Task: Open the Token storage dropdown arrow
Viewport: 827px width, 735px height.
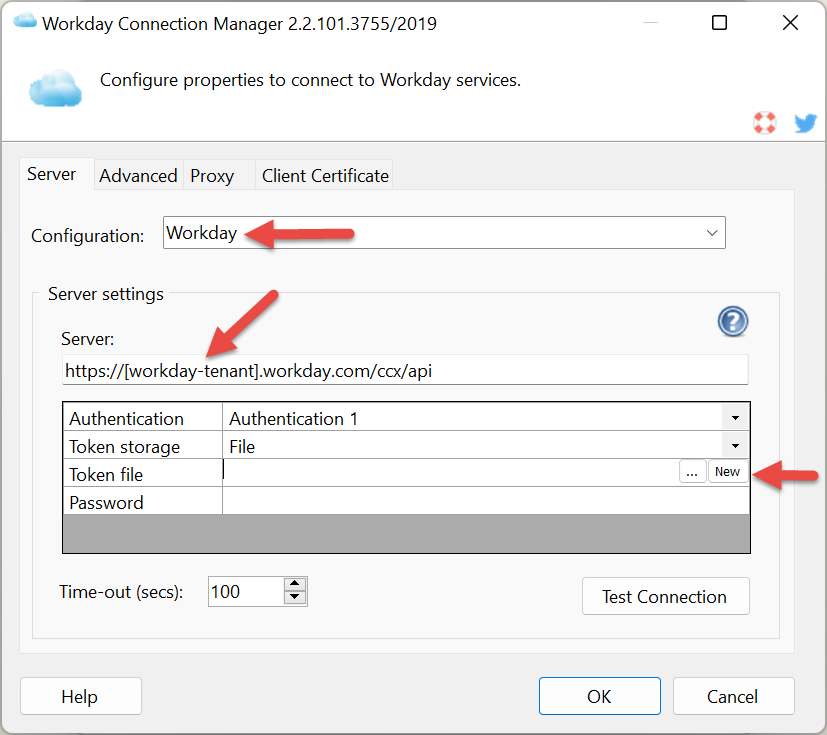Action: pyautogui.click(x=735, y=446)
